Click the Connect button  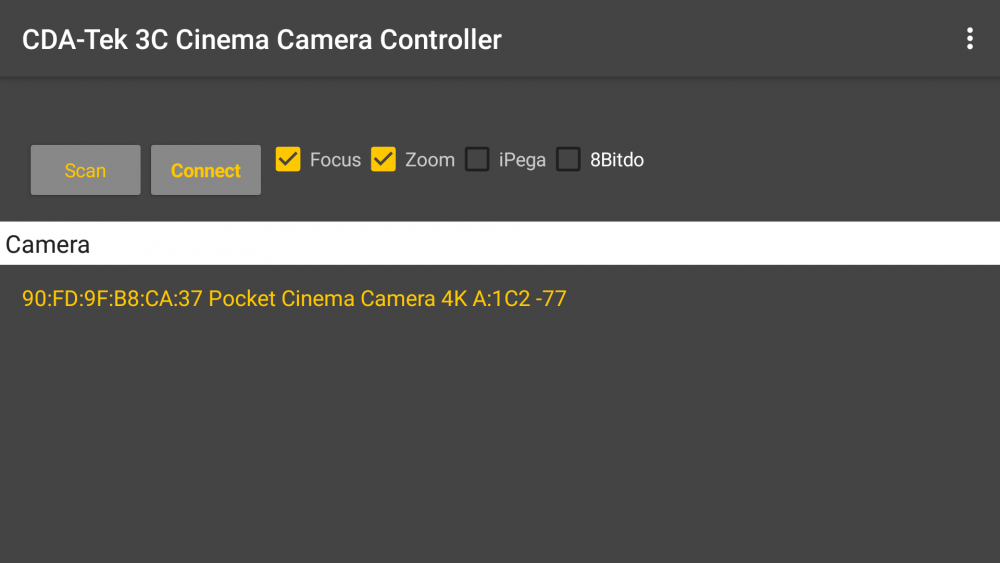pyautogui.click(x=206, y=170)
